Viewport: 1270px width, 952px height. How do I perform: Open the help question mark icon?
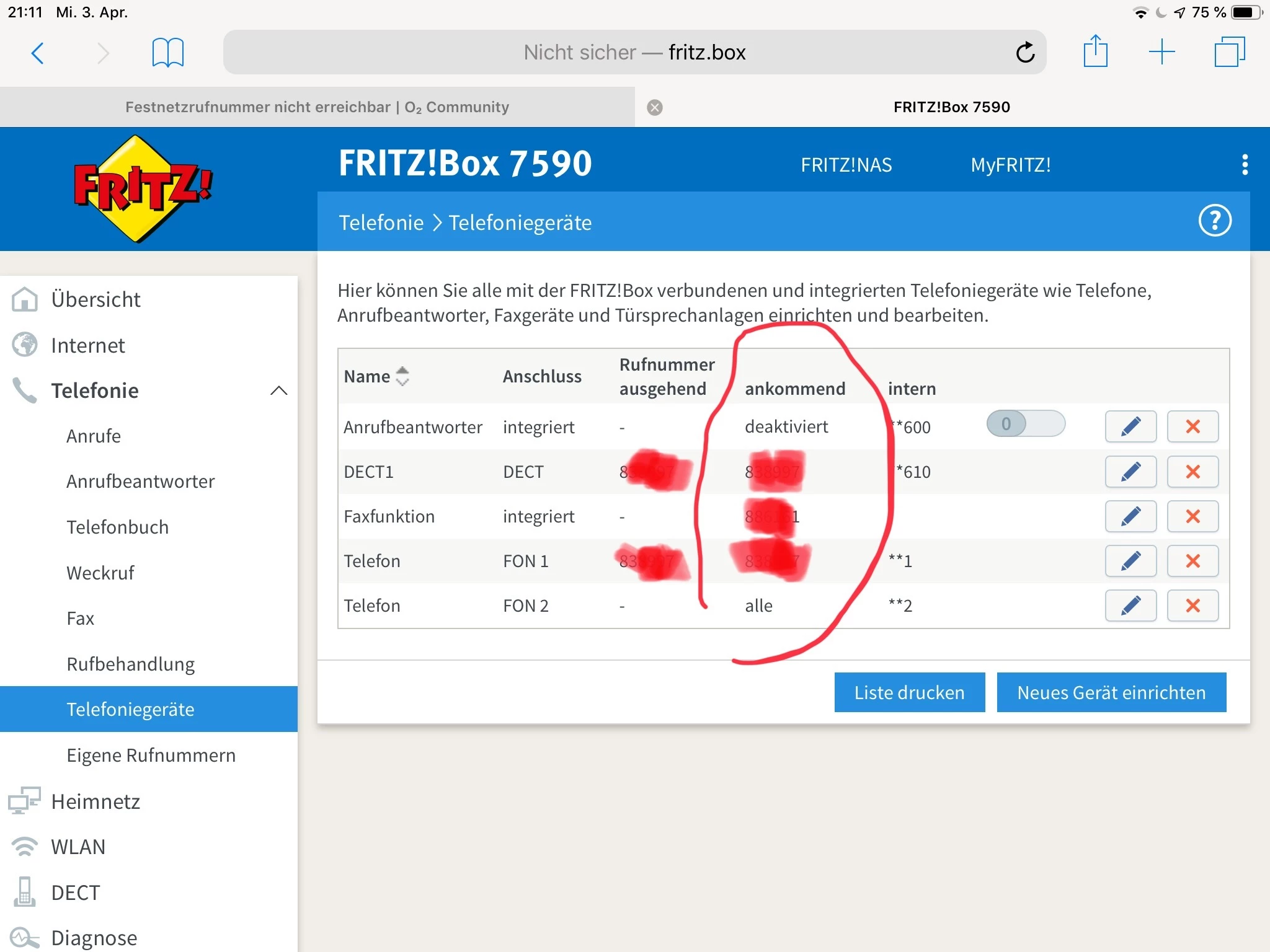click(x=1215, y=221)
